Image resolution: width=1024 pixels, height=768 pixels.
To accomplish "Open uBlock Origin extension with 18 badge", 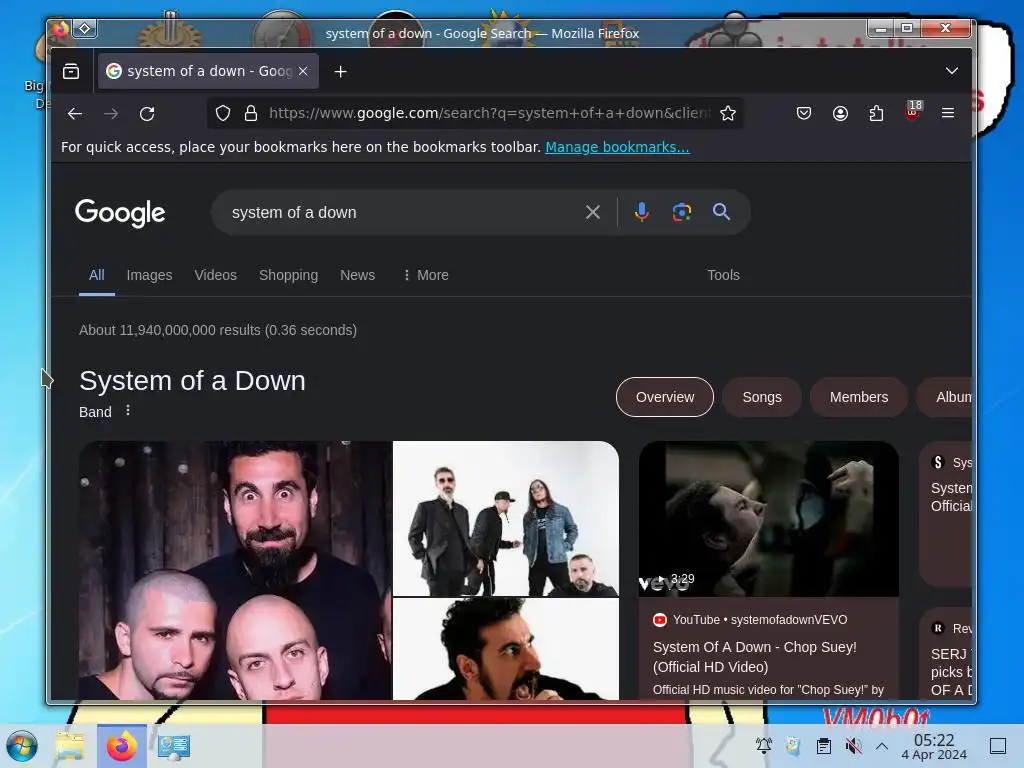I will (x=913, y=112).
